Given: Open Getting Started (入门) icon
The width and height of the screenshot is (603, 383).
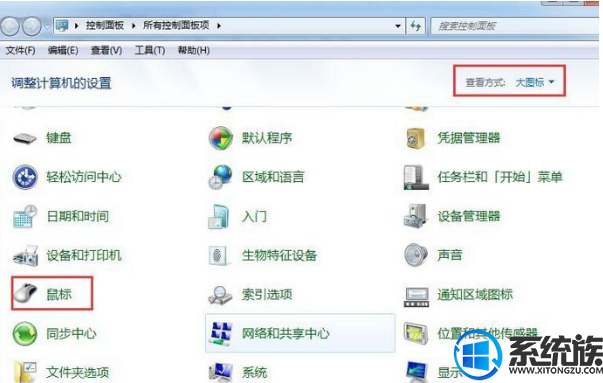Looking at the screenshot, I should point(219,216).
